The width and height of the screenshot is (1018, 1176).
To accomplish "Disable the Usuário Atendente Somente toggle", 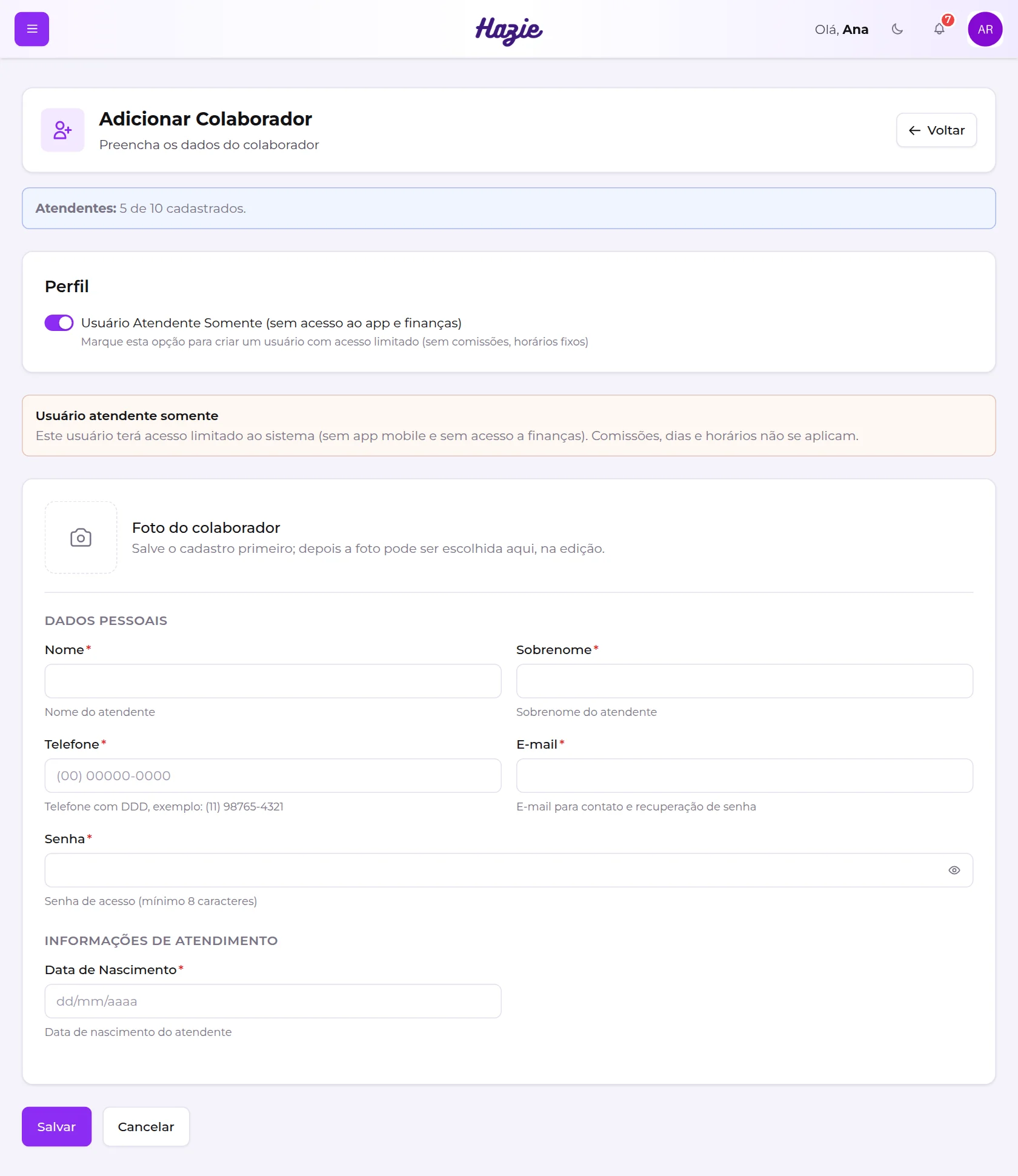I will pyautogui.click(x=59, y=322).
